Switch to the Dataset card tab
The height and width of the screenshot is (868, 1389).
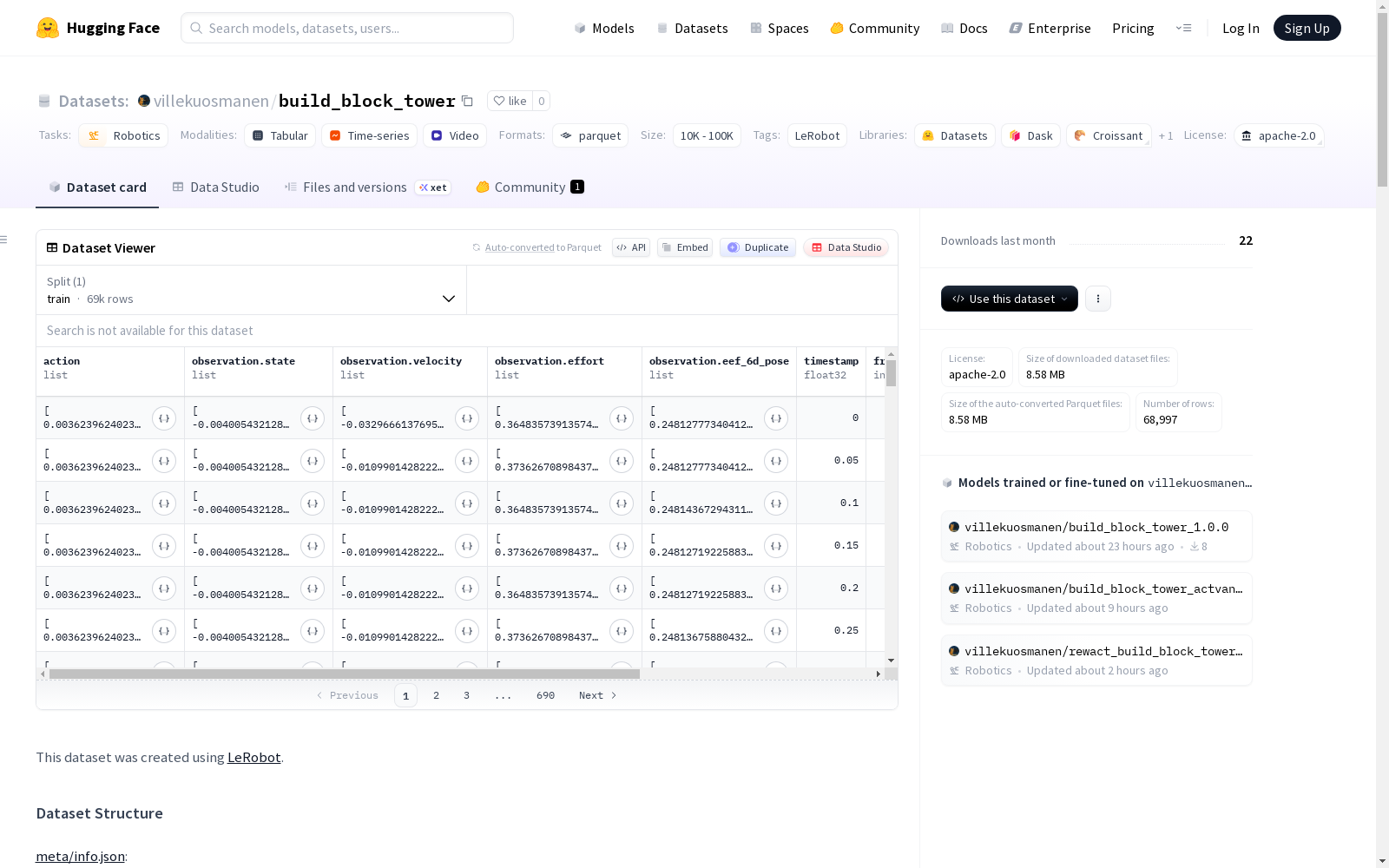point(97,187)
